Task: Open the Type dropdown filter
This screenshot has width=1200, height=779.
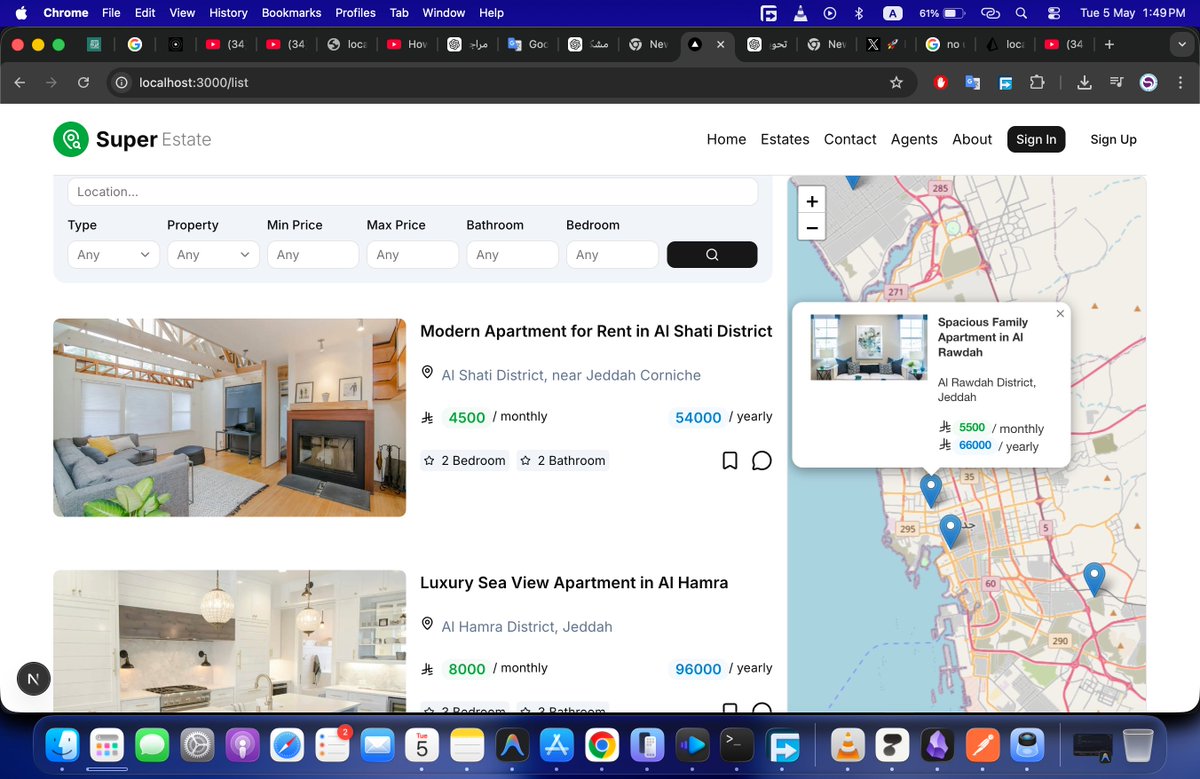Action: [113, 255]
